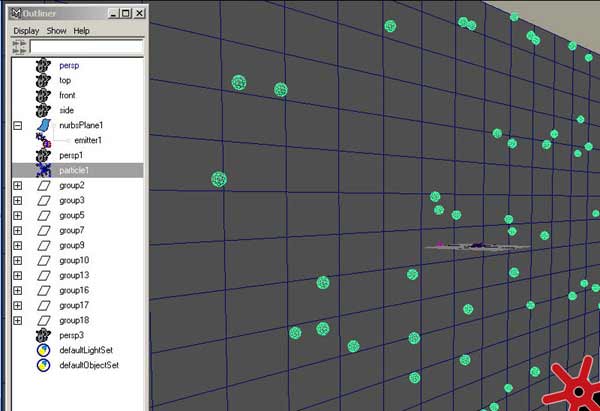Click the defaultObjectSet icon
Image resolution: width=600 pixels, height=411 pixels.
click(x=43, y=365)
